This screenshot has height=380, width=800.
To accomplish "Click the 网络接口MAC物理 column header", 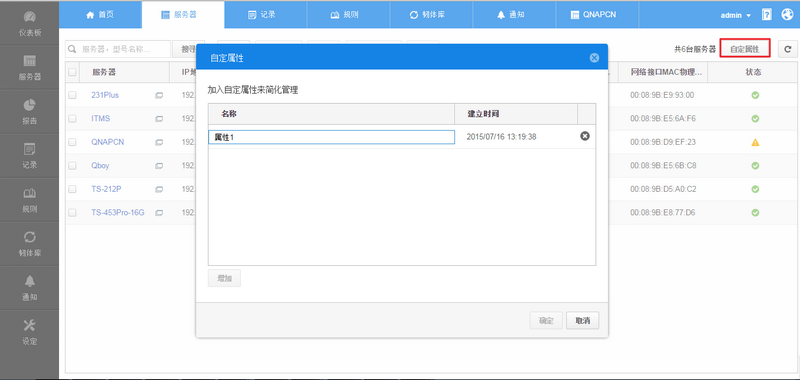I will coord(663,72).
